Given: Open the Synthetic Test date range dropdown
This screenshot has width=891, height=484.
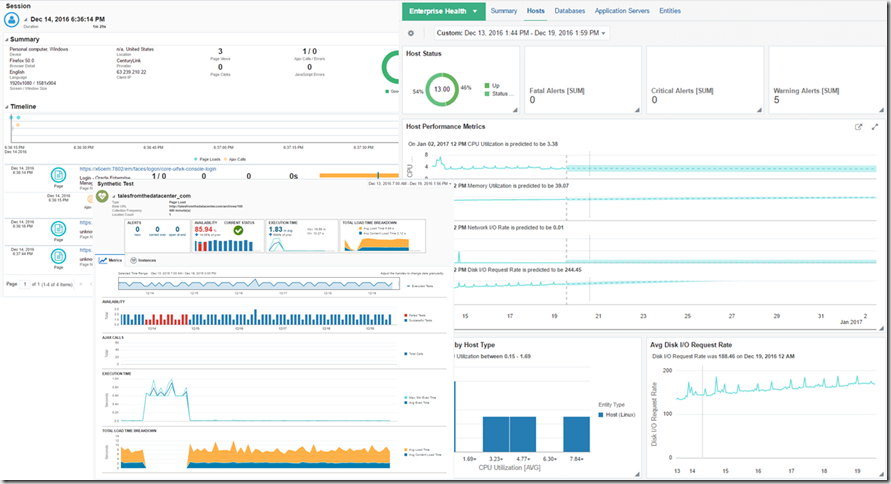Looking at the screenshot, I should pos(410,183).
